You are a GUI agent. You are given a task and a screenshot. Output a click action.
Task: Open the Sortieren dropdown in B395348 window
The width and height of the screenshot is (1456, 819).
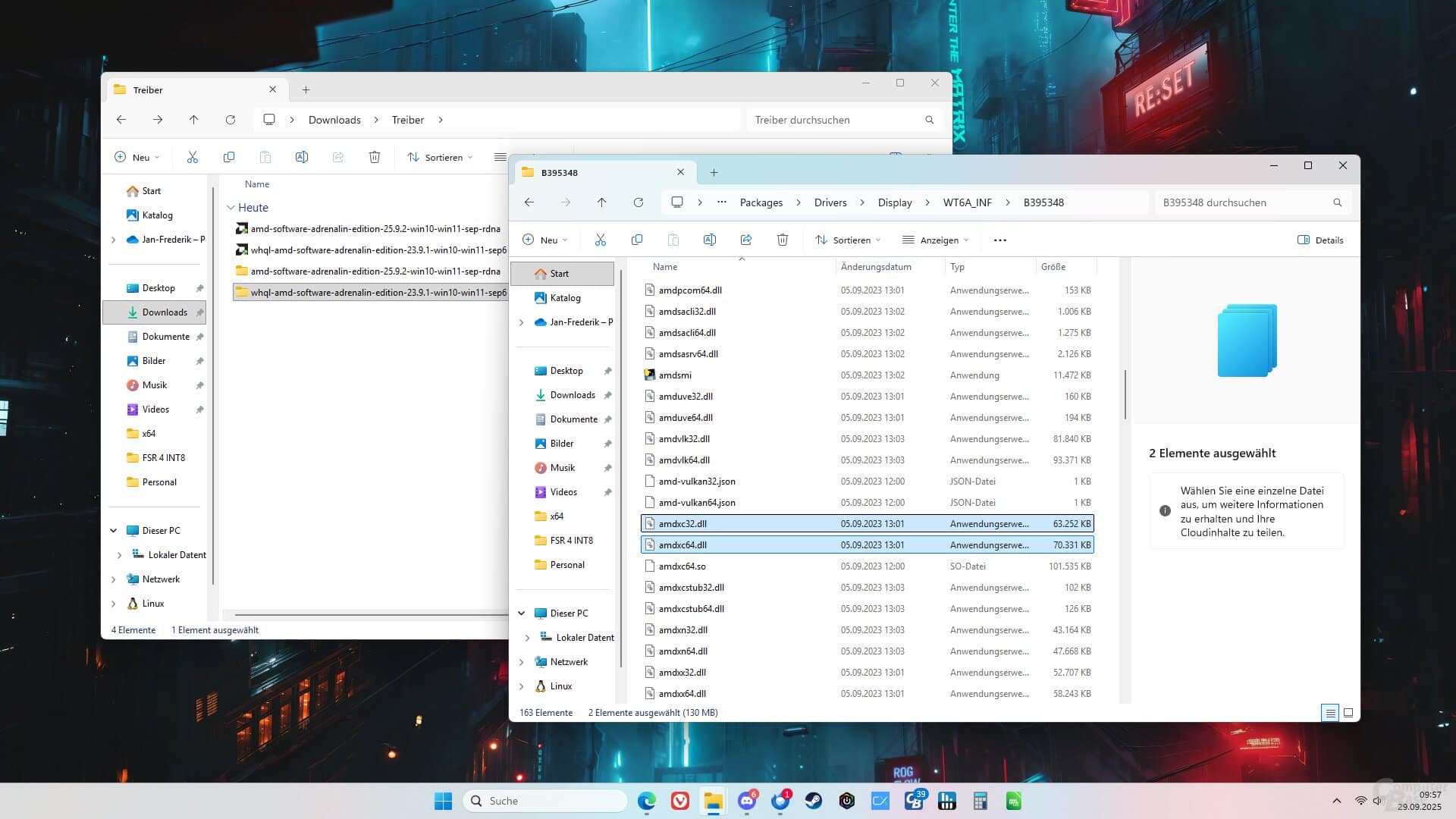(848, 240)
